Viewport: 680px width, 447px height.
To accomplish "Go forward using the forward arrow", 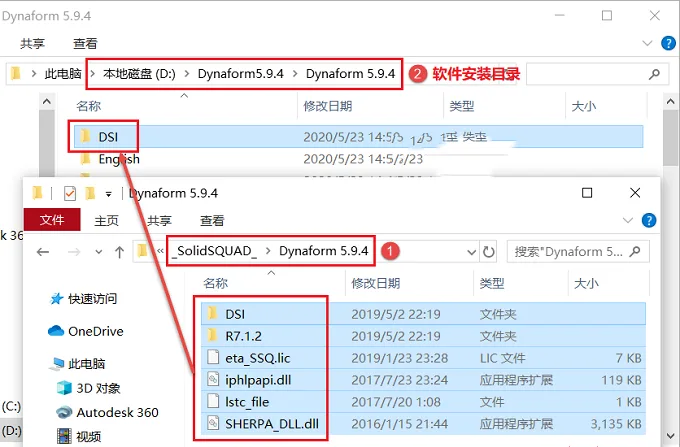I will click(74, 251).
